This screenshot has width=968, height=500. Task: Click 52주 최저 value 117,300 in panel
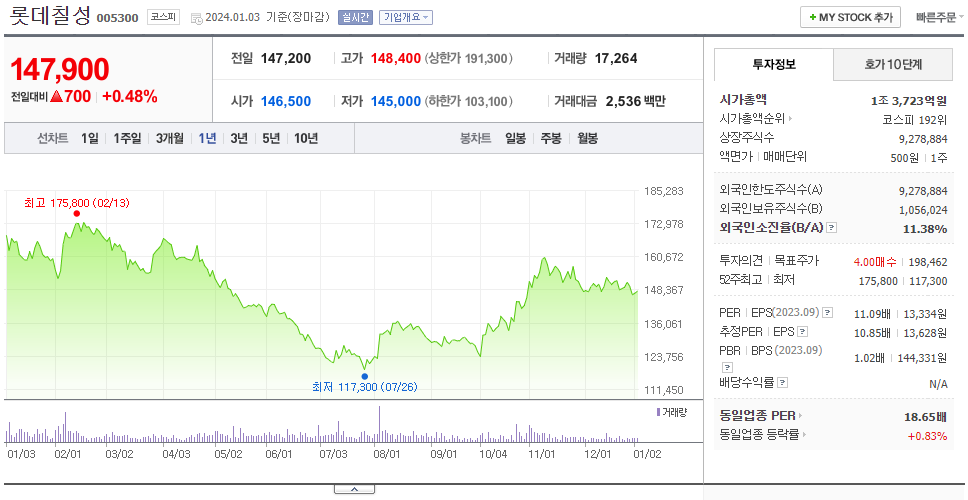[x=927, y=281]
